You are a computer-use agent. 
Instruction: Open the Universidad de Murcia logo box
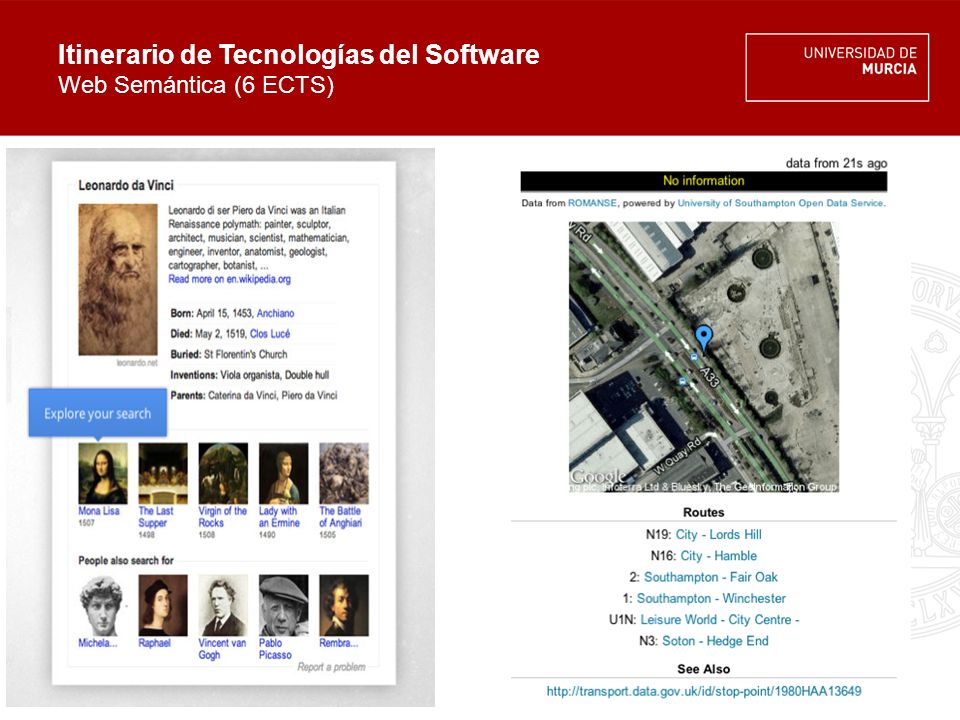pyautogui.click(x=837, y=67)
